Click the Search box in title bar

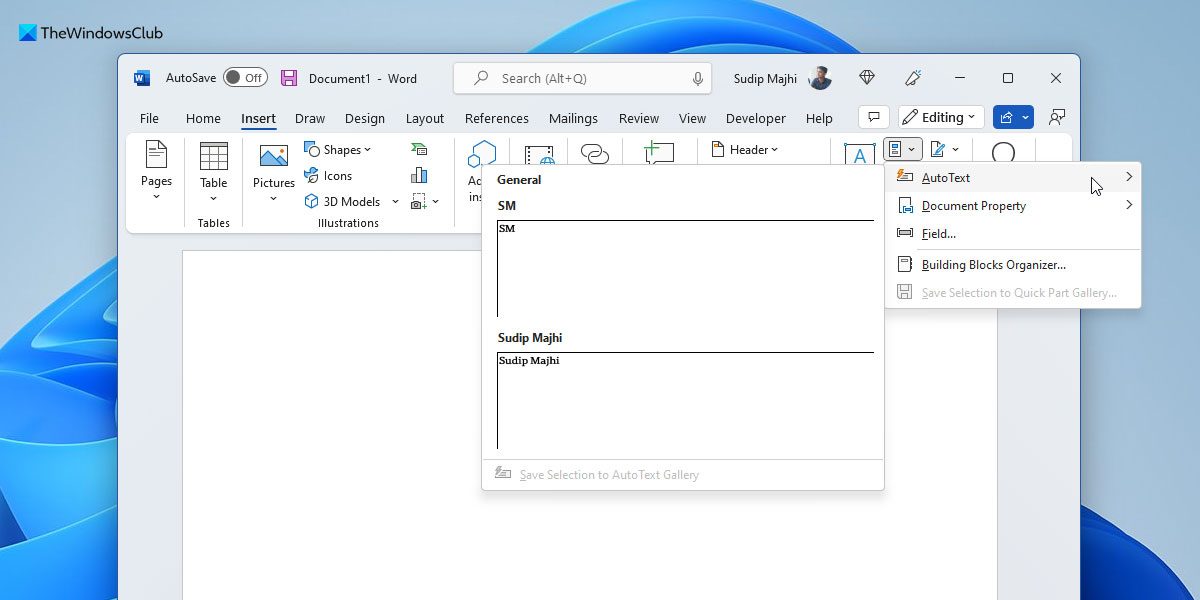coord(583,78)
